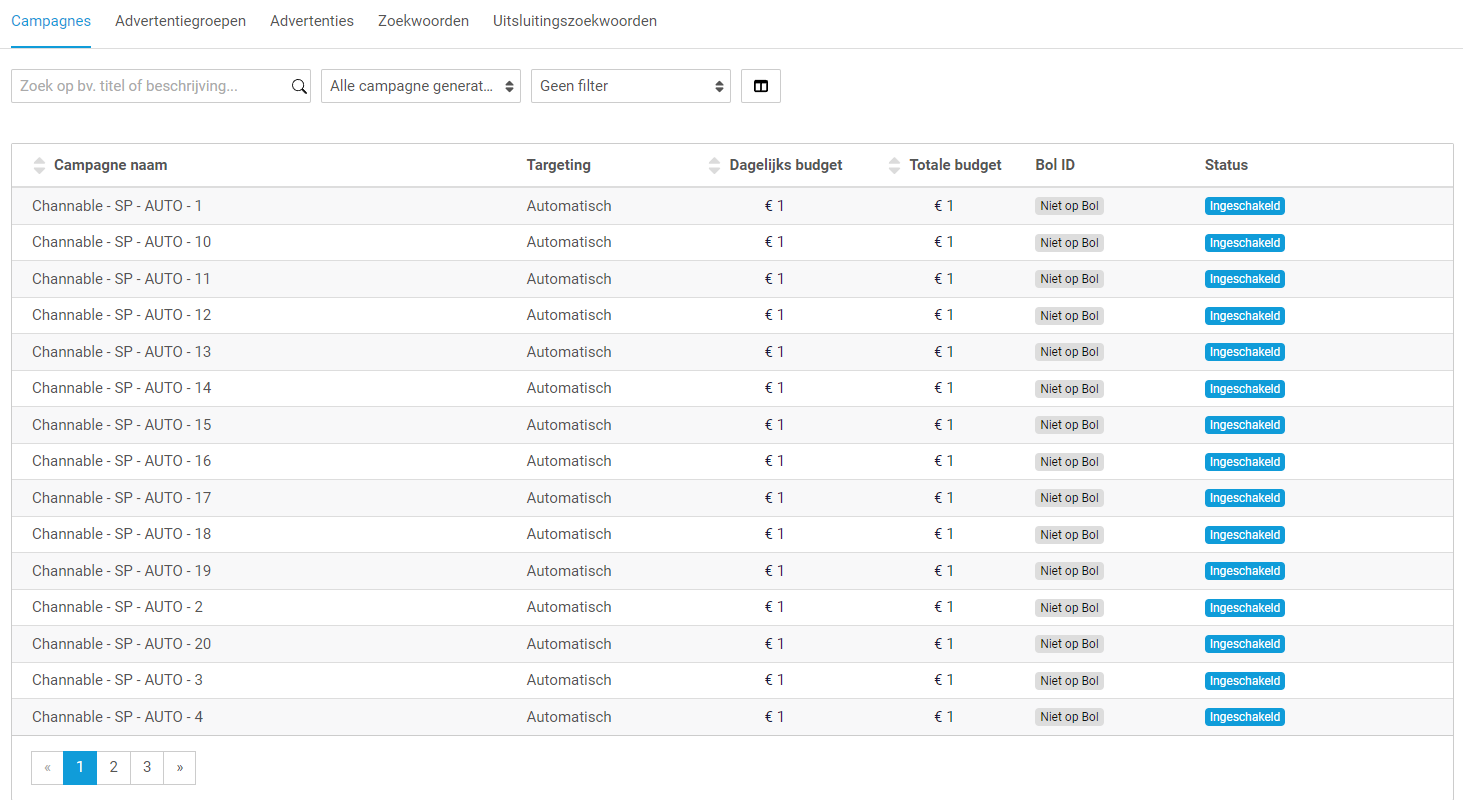Select campaign Channable - SP - AUTO - 3

click(x=117, y=680)
